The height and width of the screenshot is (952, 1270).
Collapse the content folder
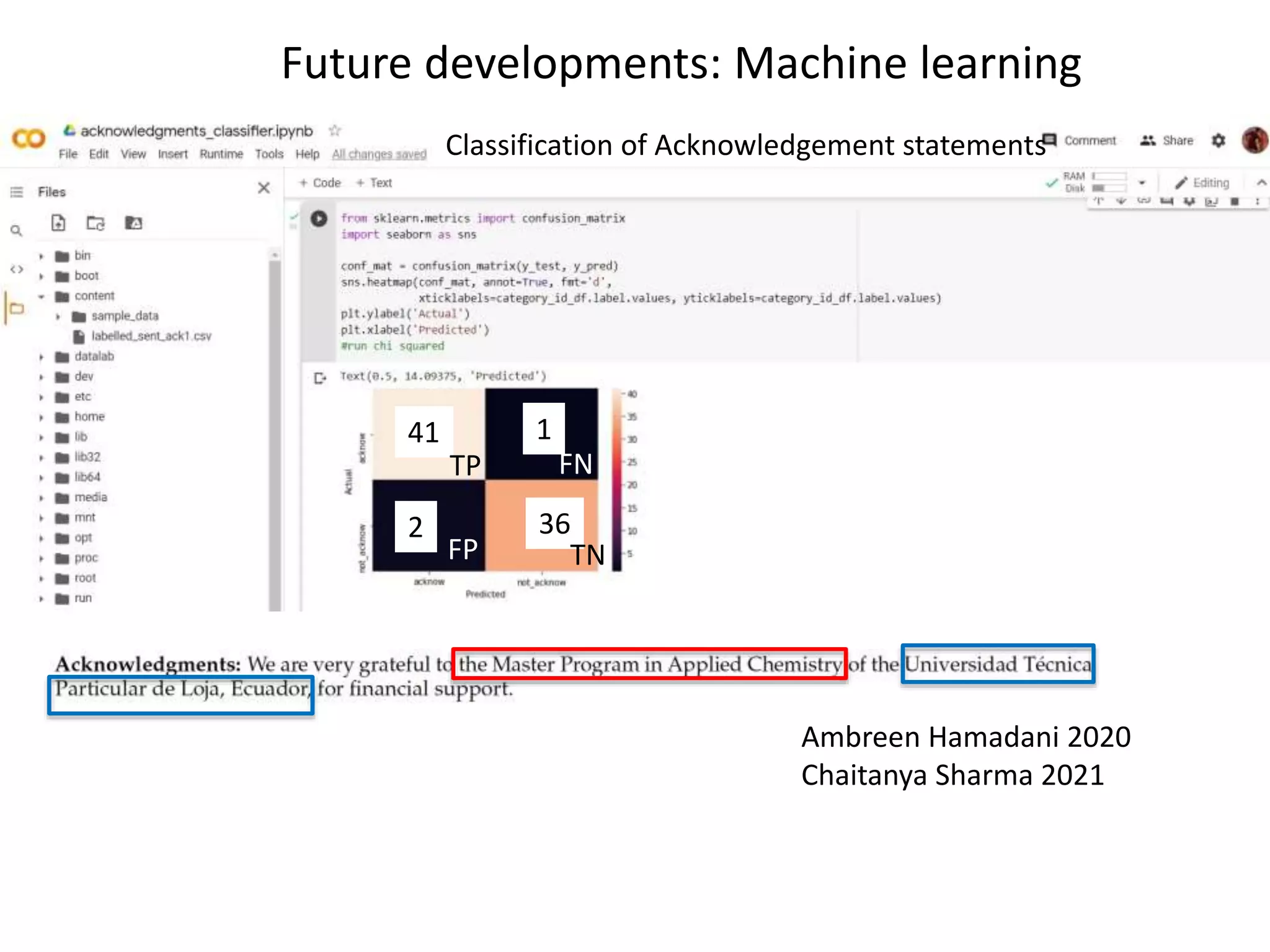pos(42,296)
